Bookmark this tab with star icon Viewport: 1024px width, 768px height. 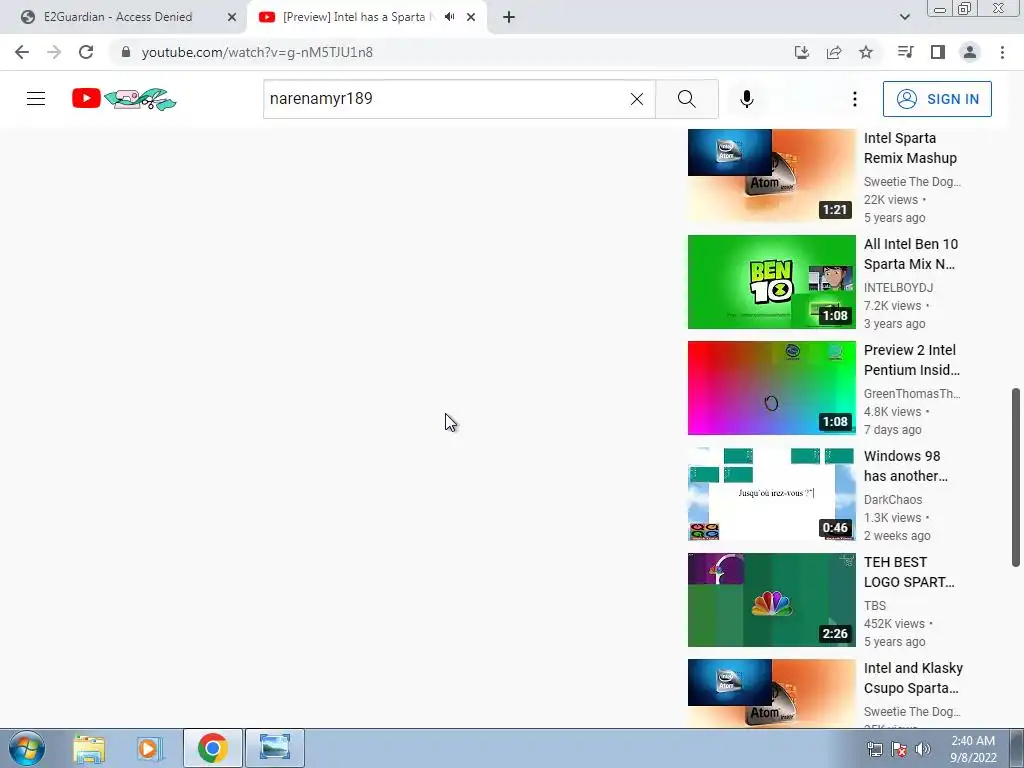(866, 52)
